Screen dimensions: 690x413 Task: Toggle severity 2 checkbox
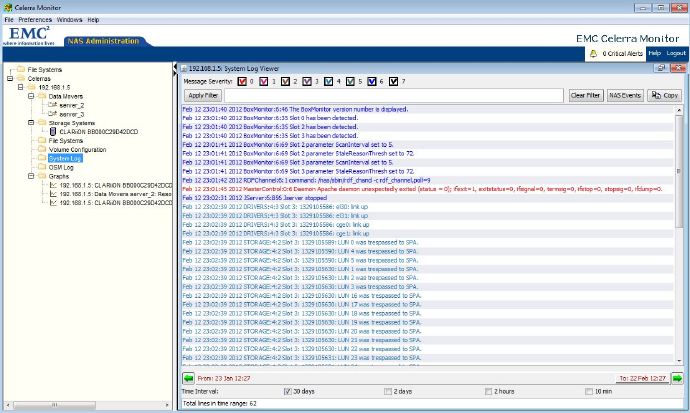click(x=286, y=81)
